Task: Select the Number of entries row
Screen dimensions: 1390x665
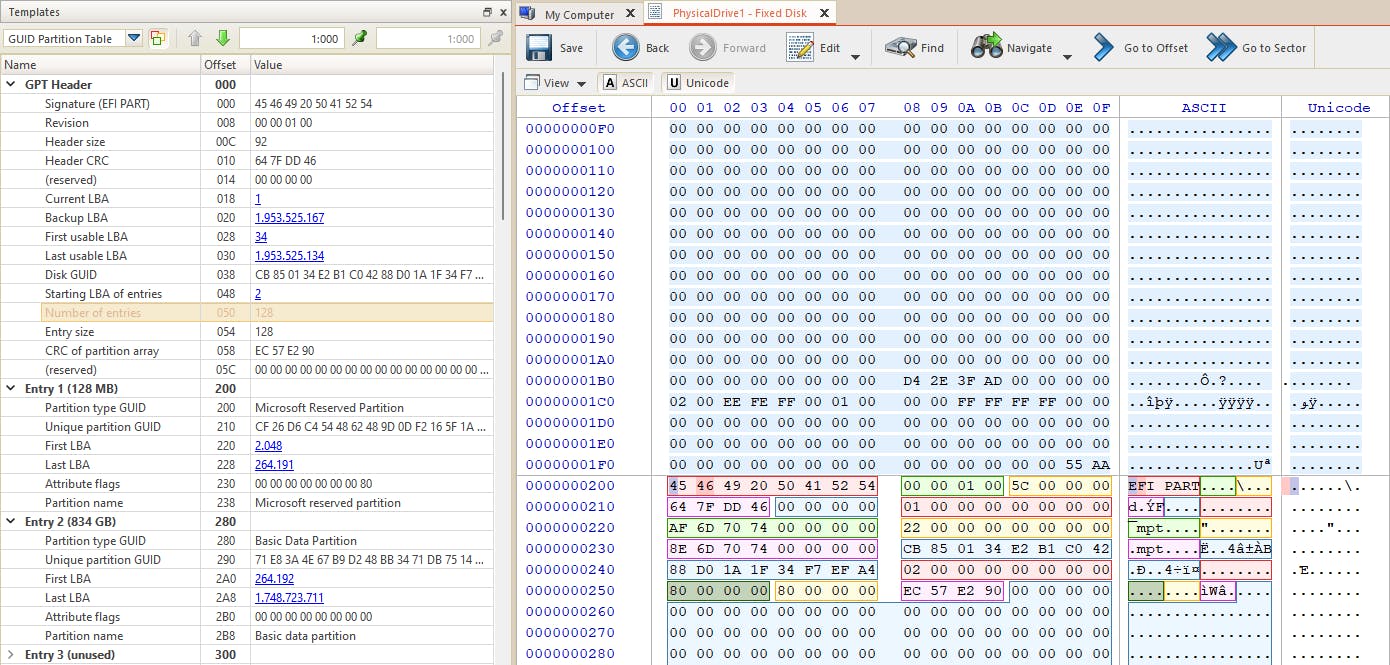Action: (x=93, y=313)
